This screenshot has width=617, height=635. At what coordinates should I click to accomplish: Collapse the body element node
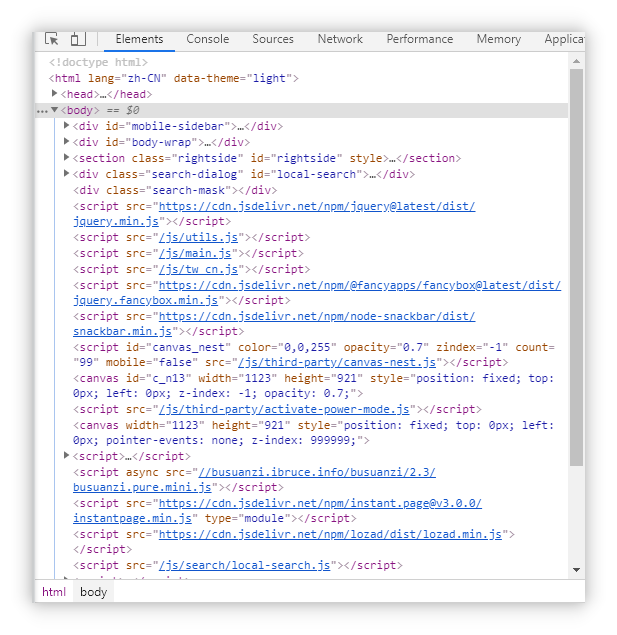point(55,110)
